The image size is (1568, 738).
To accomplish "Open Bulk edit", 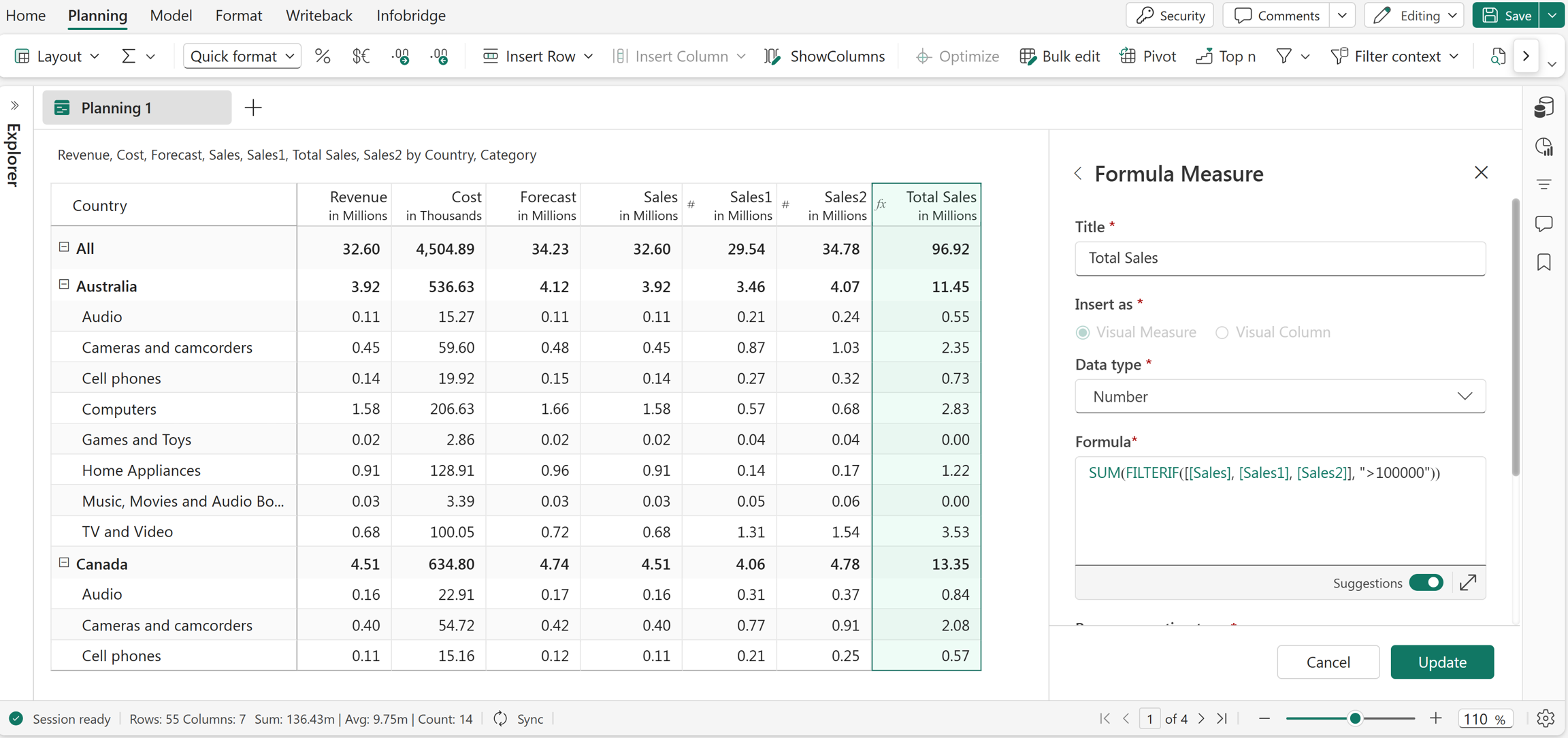I will (1060, 56).
